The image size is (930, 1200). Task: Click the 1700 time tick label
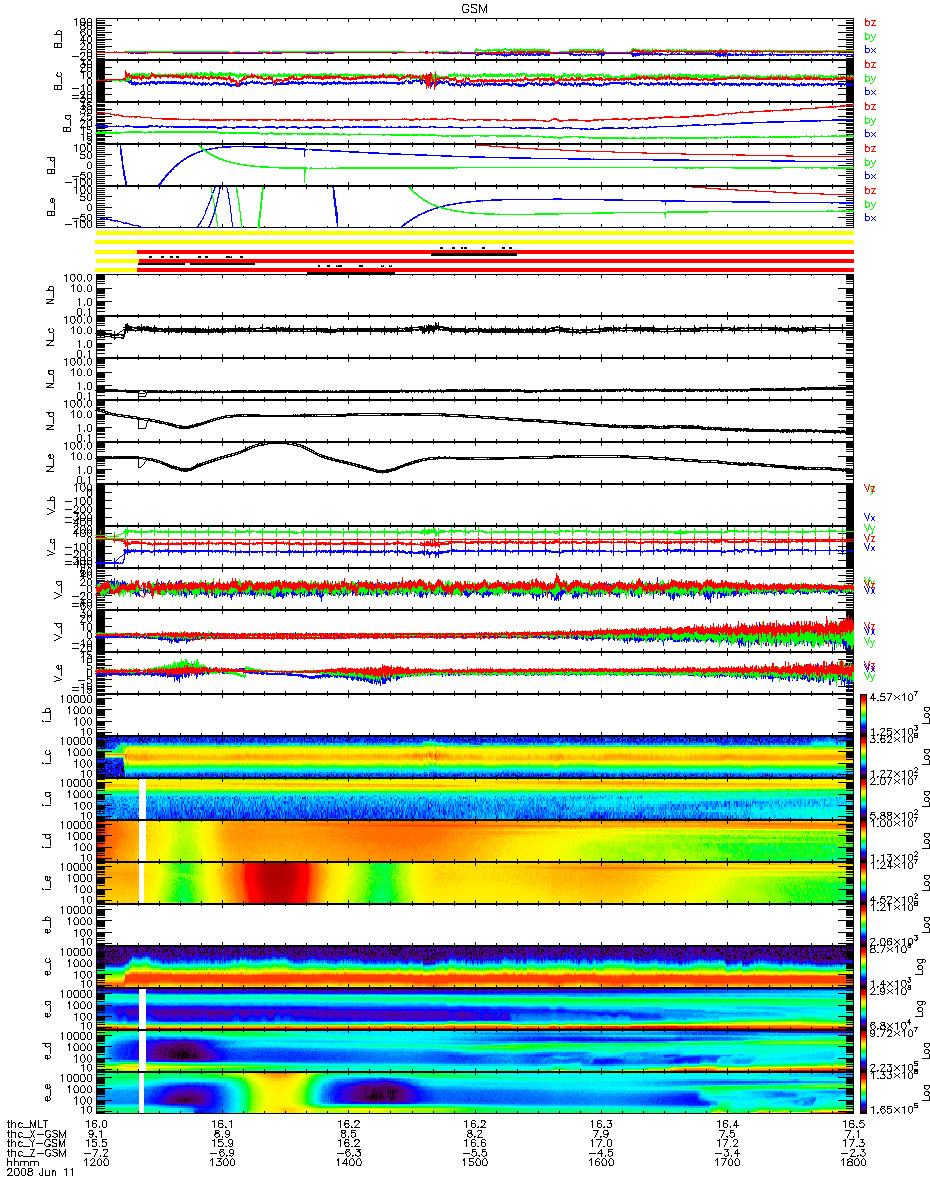(x=726, y=1161)
